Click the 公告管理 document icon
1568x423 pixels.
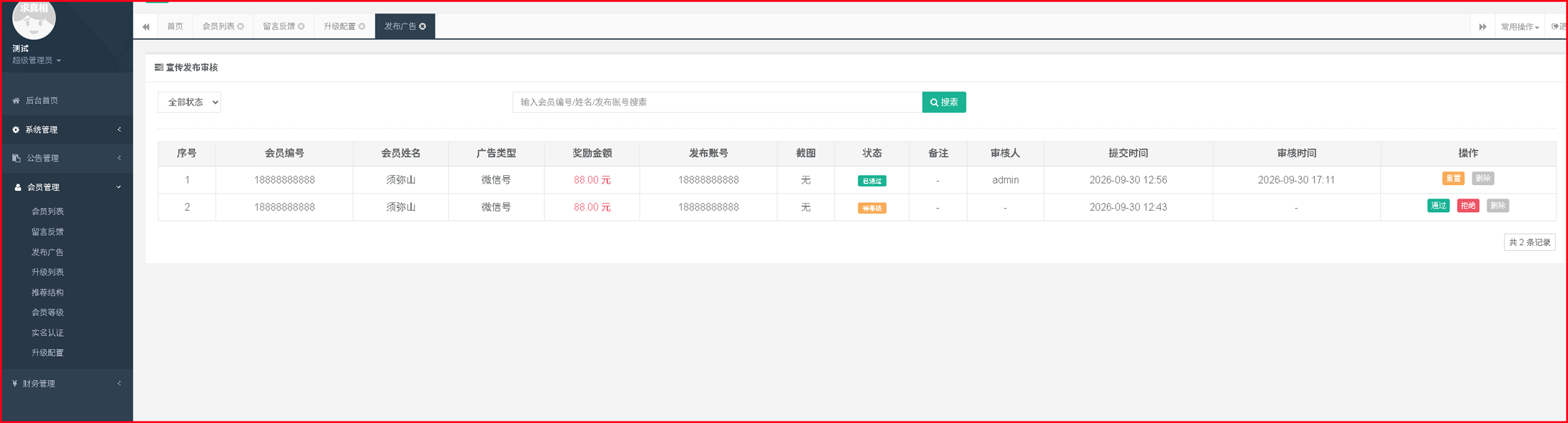click(16, 158)
